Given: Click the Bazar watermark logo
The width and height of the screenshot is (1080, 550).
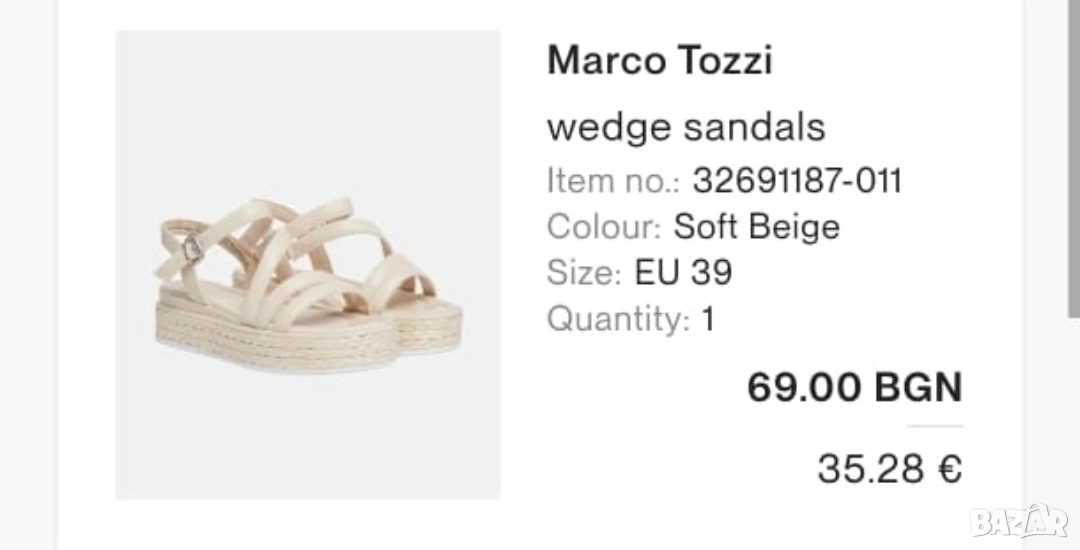Looking at the screenshot, I should [x=1019, y=521].
